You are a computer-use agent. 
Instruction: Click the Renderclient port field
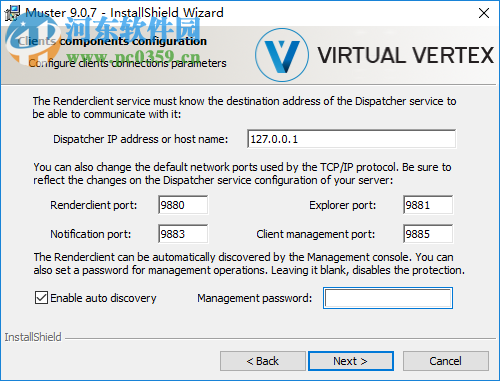183,205
